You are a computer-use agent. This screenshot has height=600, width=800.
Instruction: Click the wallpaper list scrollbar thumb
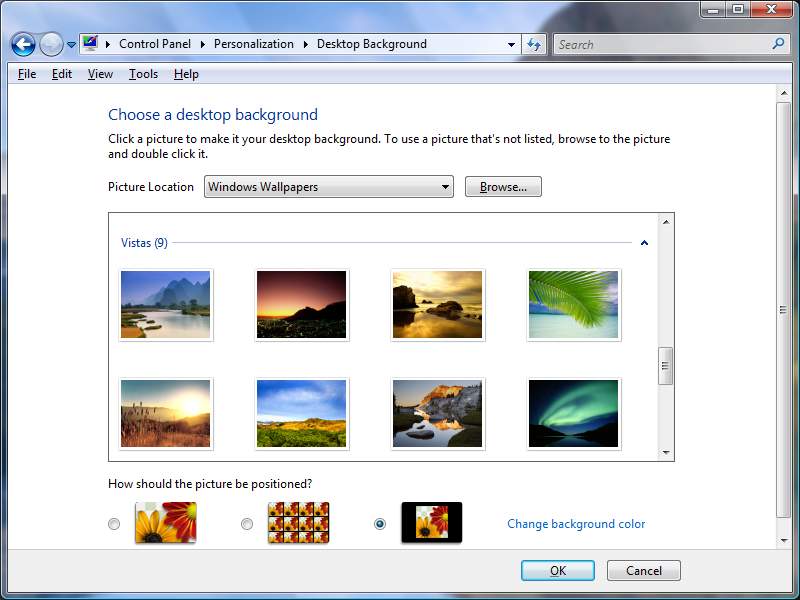(665, 366)
